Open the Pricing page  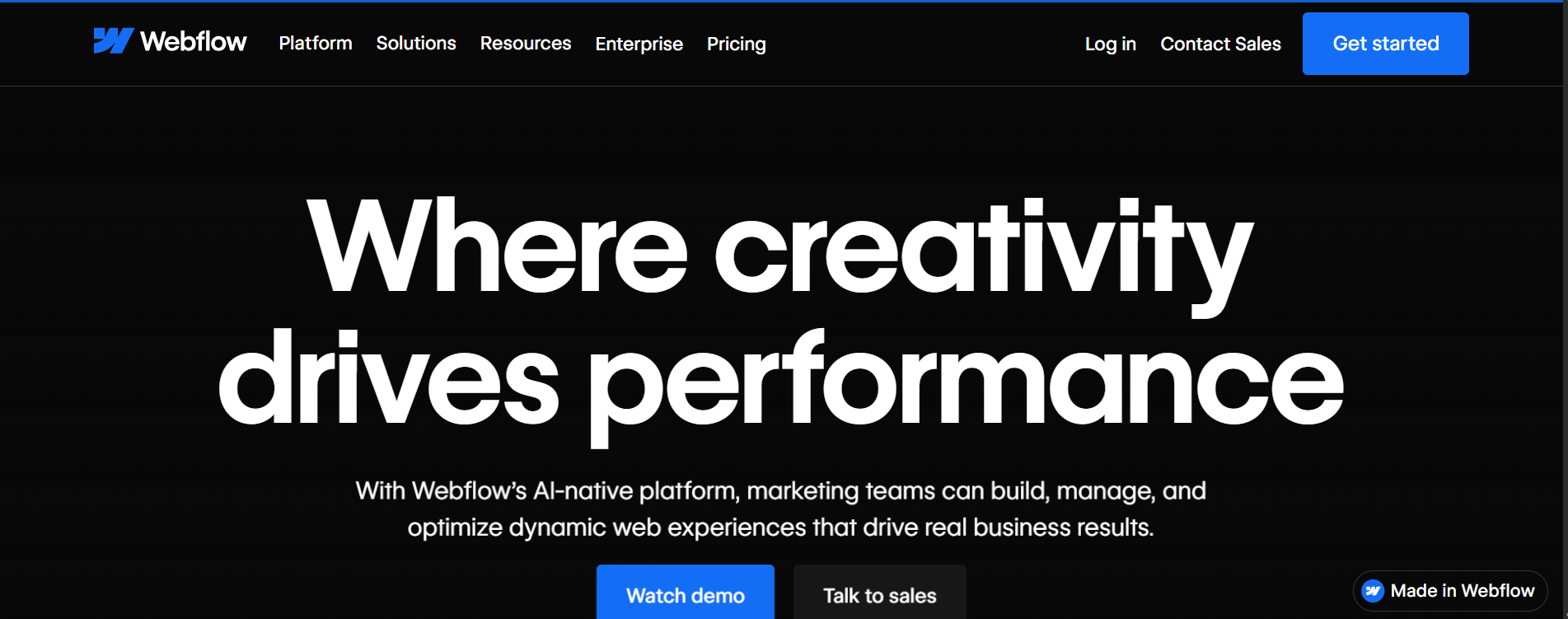(737, 44)
